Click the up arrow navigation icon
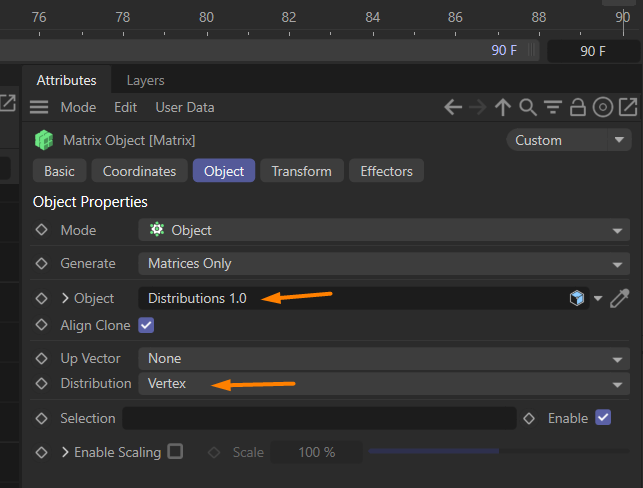The image size is (643, 488). coord(503,107)
